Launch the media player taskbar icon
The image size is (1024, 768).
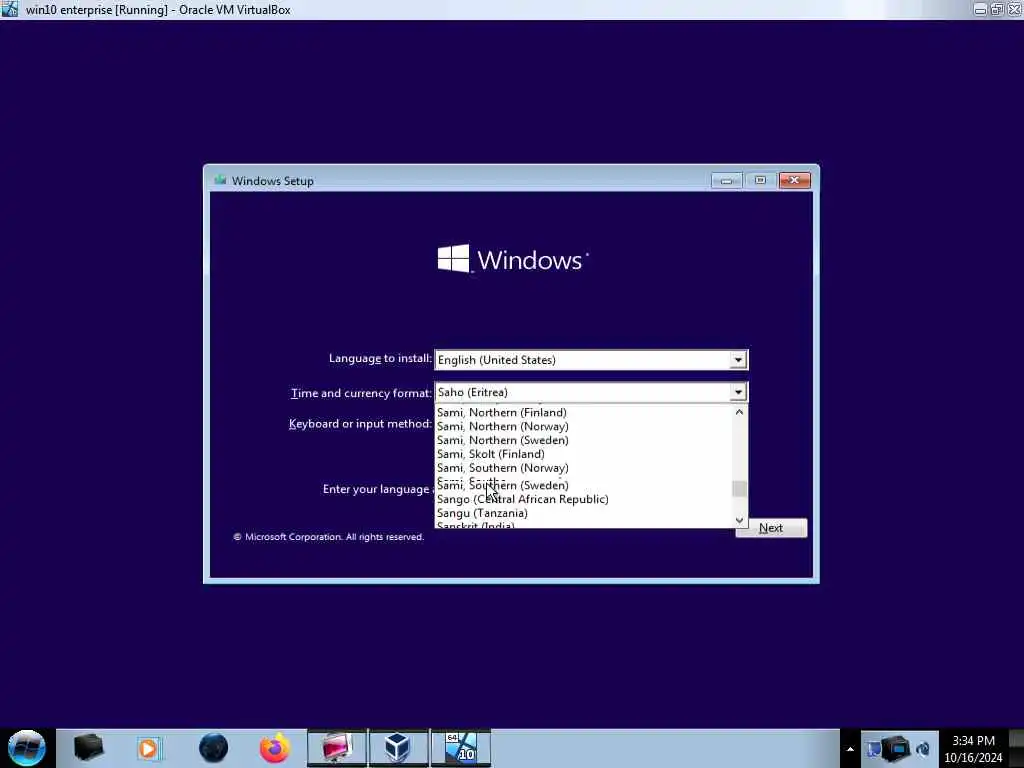[x=148, y=748]
